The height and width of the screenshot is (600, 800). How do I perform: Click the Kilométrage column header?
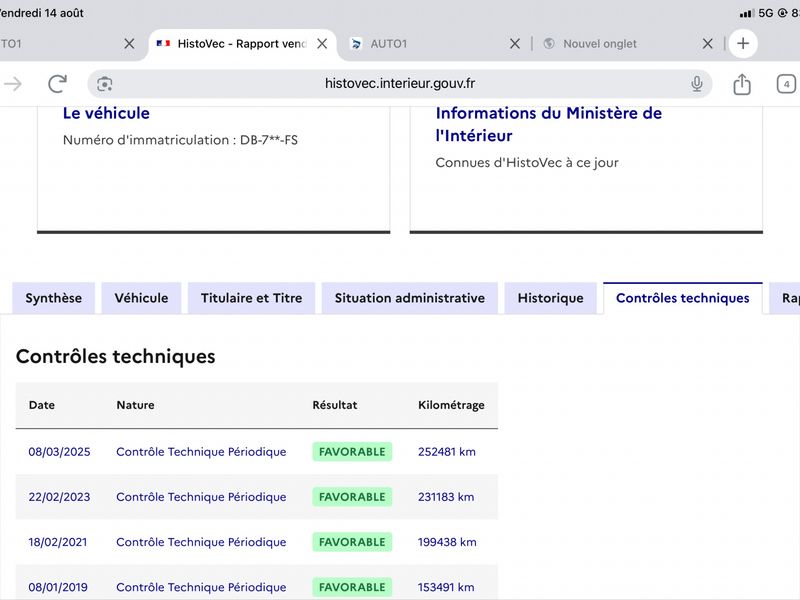click(x=451, y=405)
